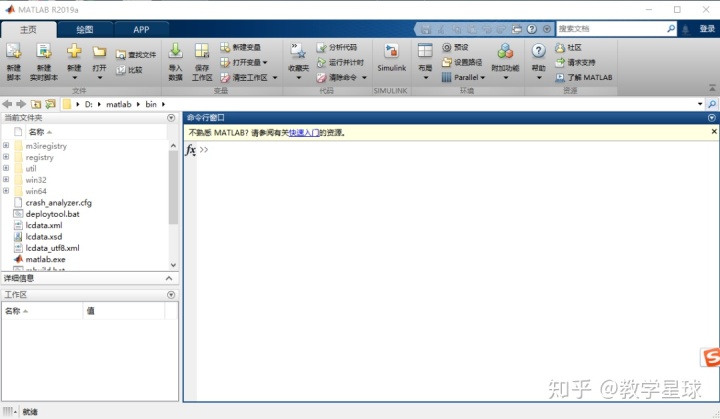Click the New Live Script (新建实时脚本) icon

pos(44,51)
